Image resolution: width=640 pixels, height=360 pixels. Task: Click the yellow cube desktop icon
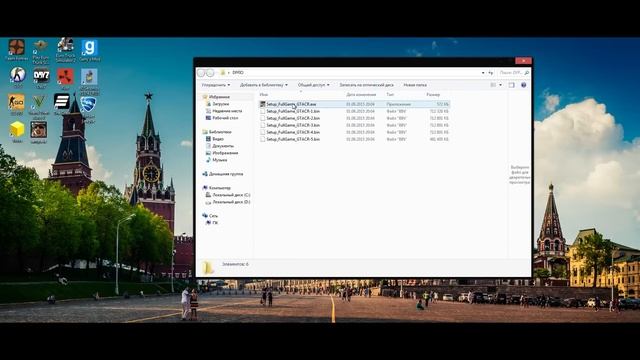tap(17, 130)
